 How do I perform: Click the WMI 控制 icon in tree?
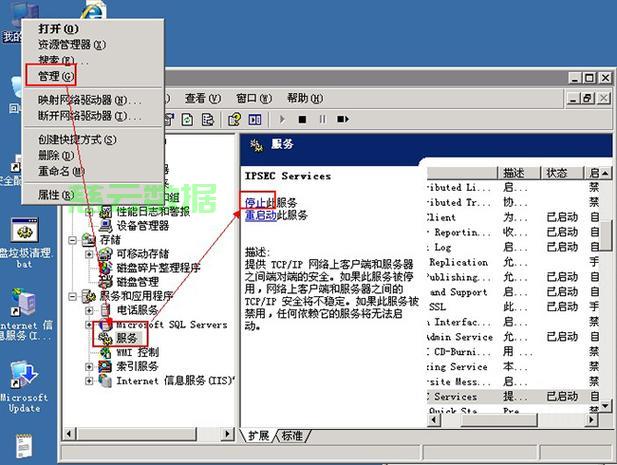[x=105, y=352]
